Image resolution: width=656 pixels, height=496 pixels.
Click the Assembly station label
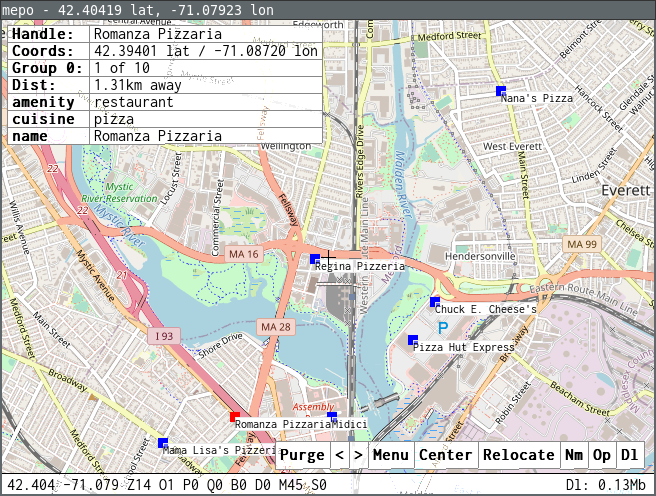313,407
